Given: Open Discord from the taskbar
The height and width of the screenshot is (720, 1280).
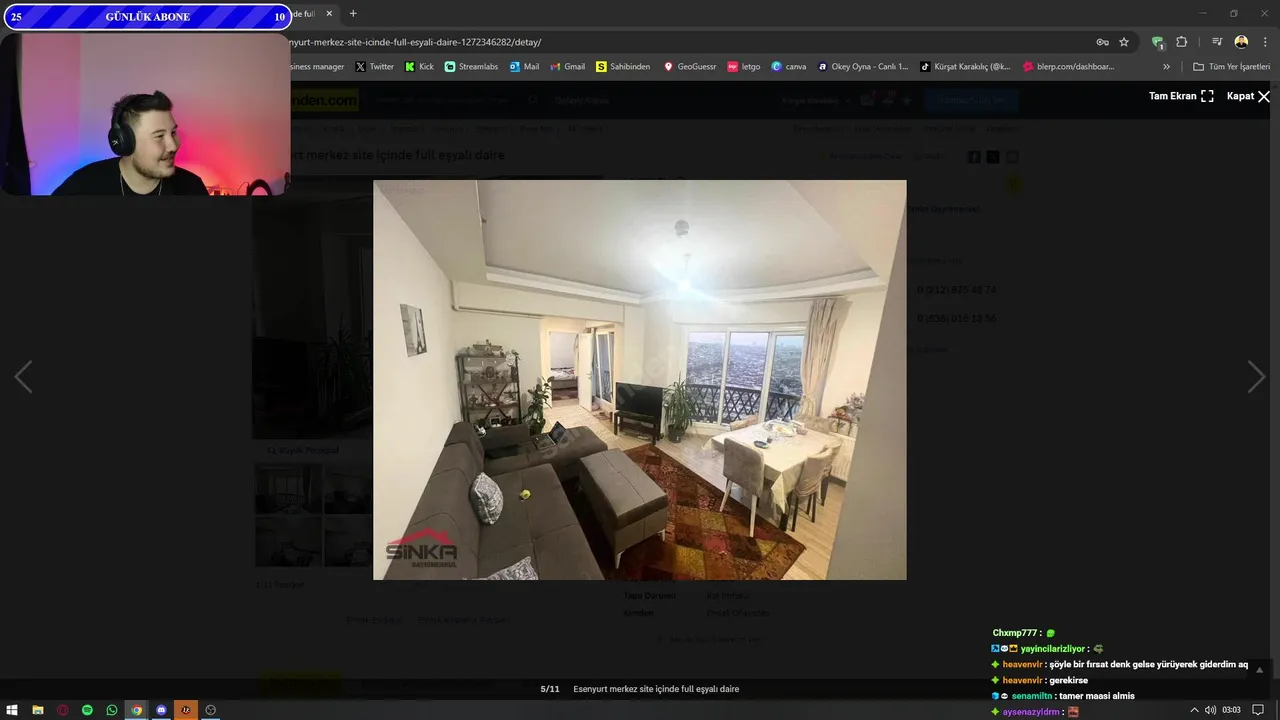Looking at the screenshot, I should (x=161, y=710).
